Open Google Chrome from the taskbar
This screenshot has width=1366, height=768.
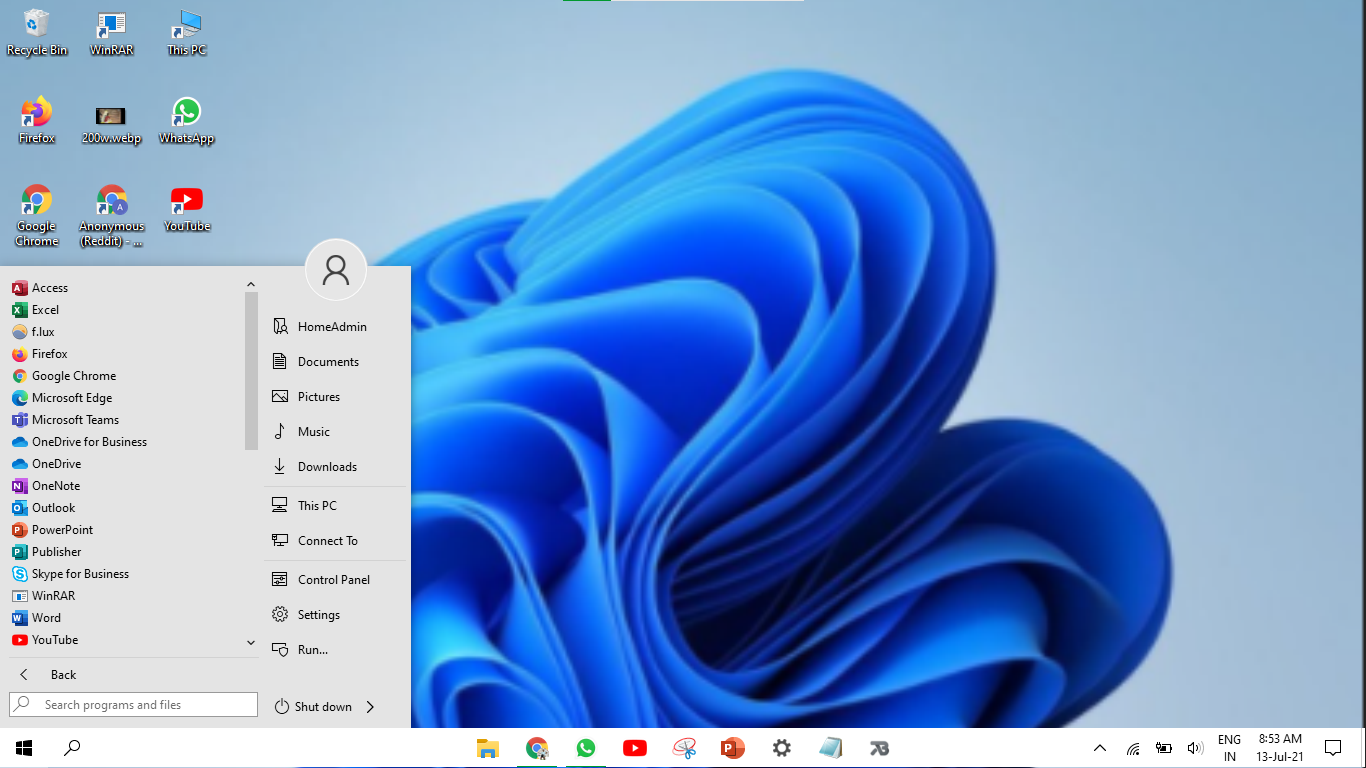pyautogui.click(x=537, y=747)
